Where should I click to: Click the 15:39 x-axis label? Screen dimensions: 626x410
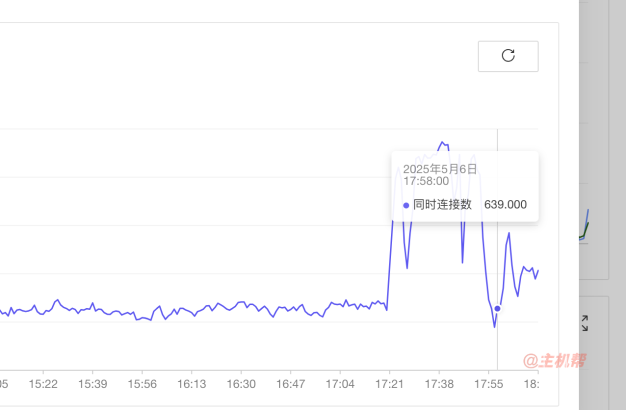click(93, 384)
